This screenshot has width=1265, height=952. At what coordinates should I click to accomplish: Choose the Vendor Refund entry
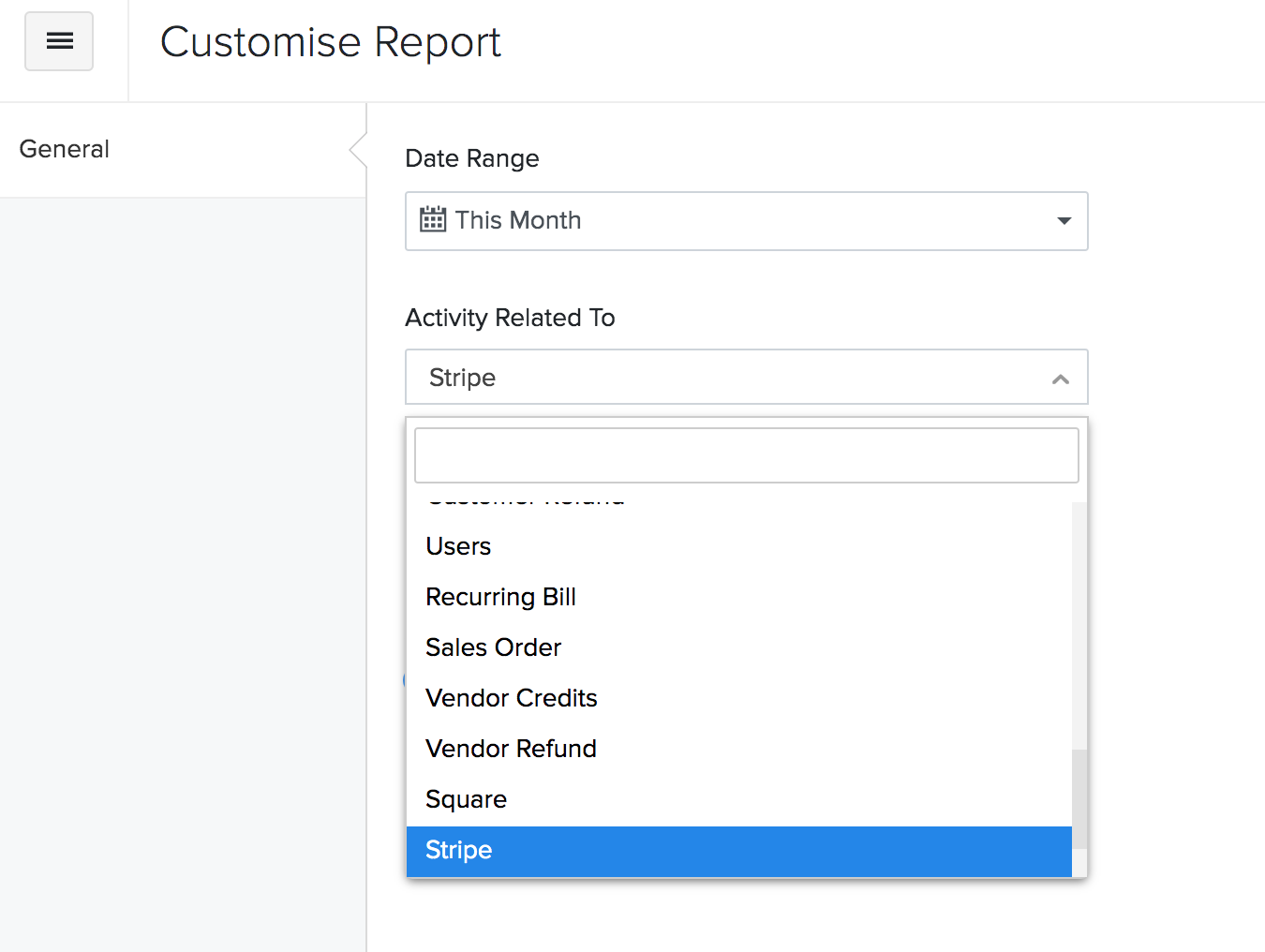click(511, 749)
